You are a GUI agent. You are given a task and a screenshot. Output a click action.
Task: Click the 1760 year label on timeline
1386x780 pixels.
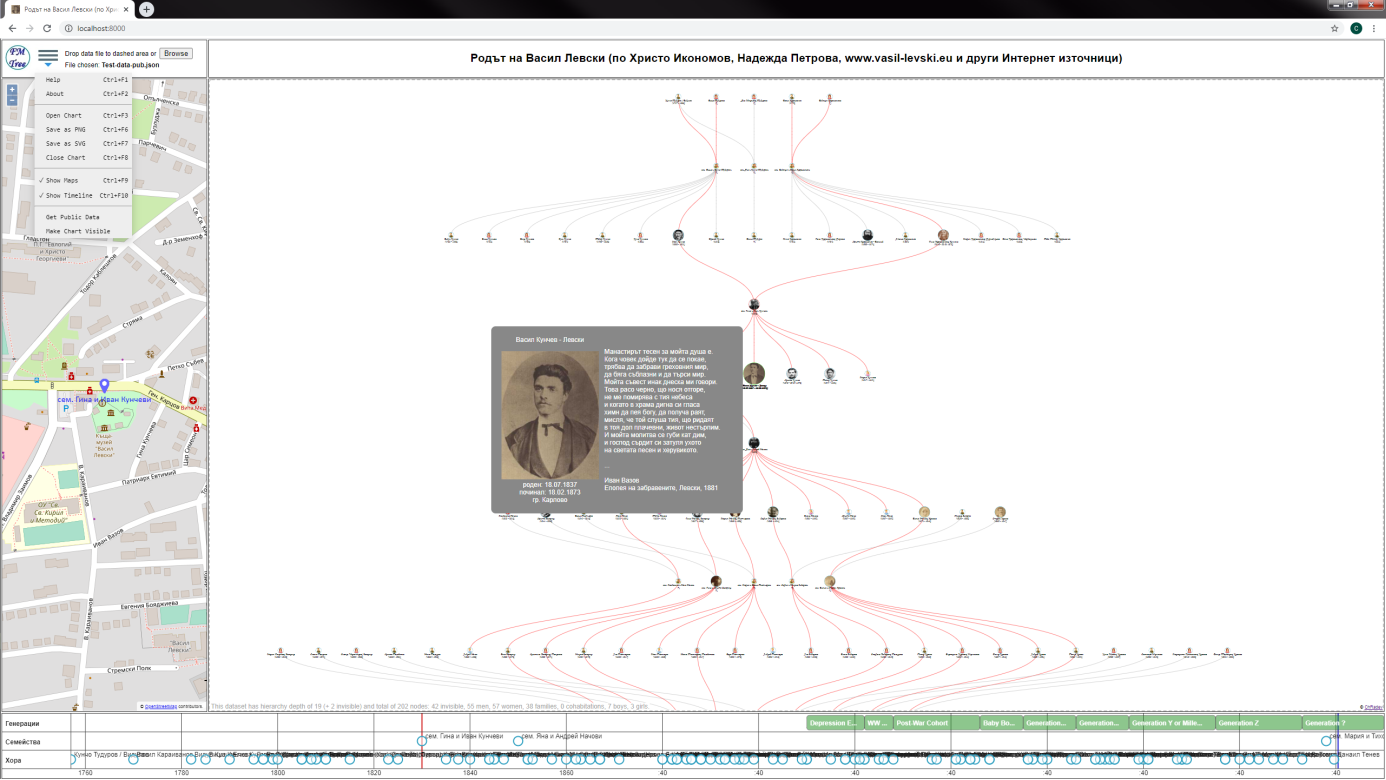point(85,772)
